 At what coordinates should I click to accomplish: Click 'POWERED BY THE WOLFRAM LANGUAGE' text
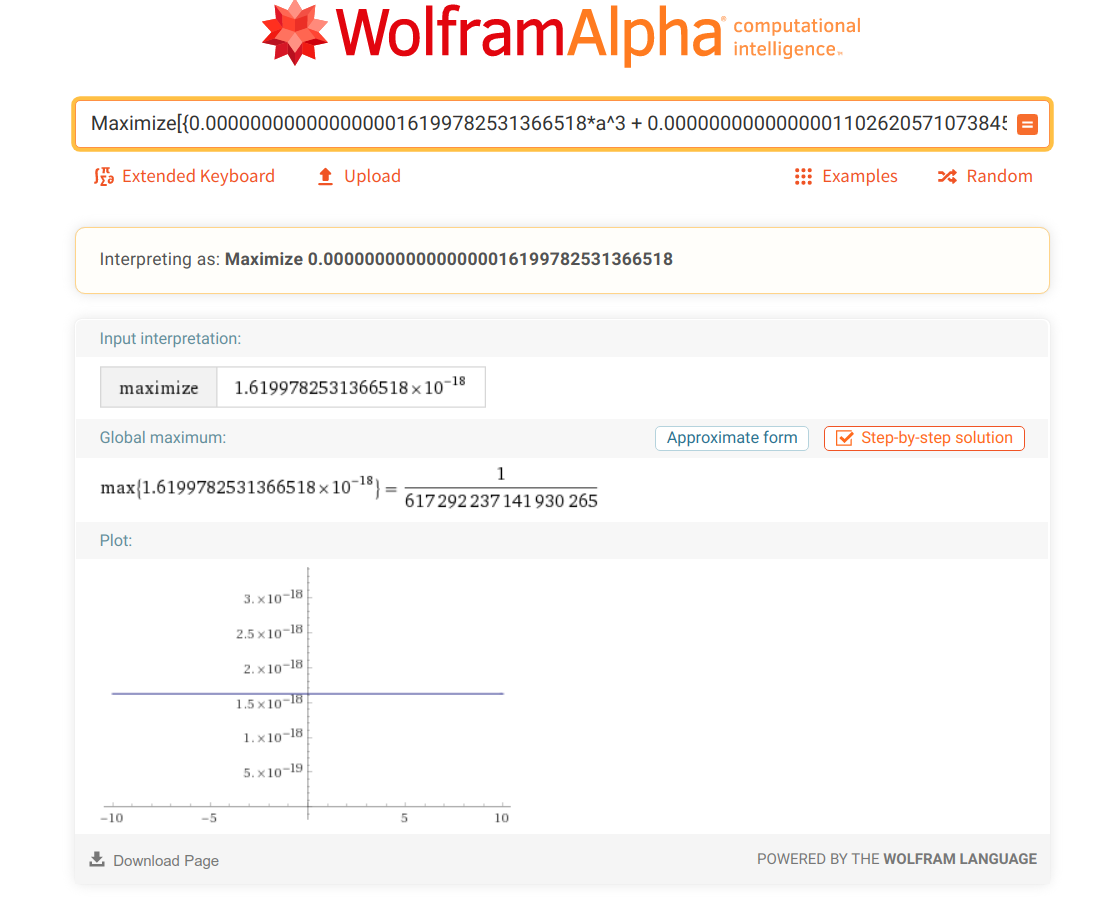coord(897,859)
